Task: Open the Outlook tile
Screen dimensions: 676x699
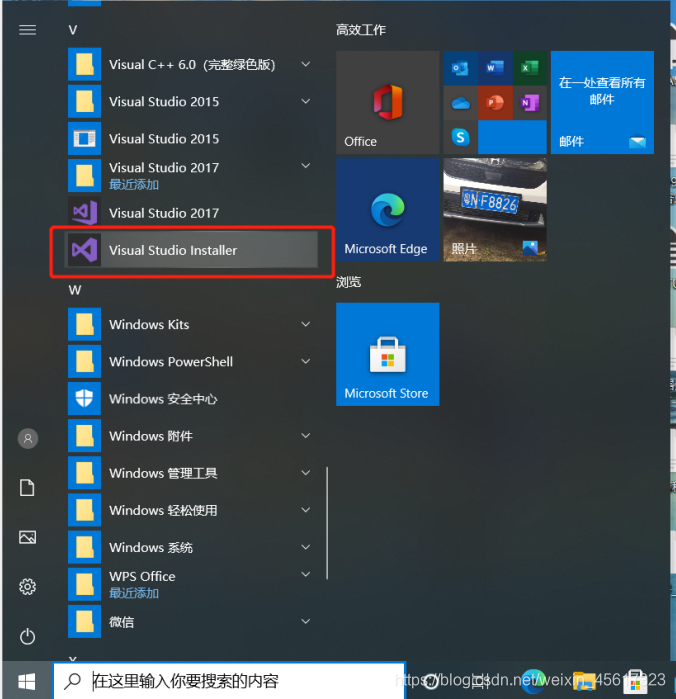Action: click(460, 68)
